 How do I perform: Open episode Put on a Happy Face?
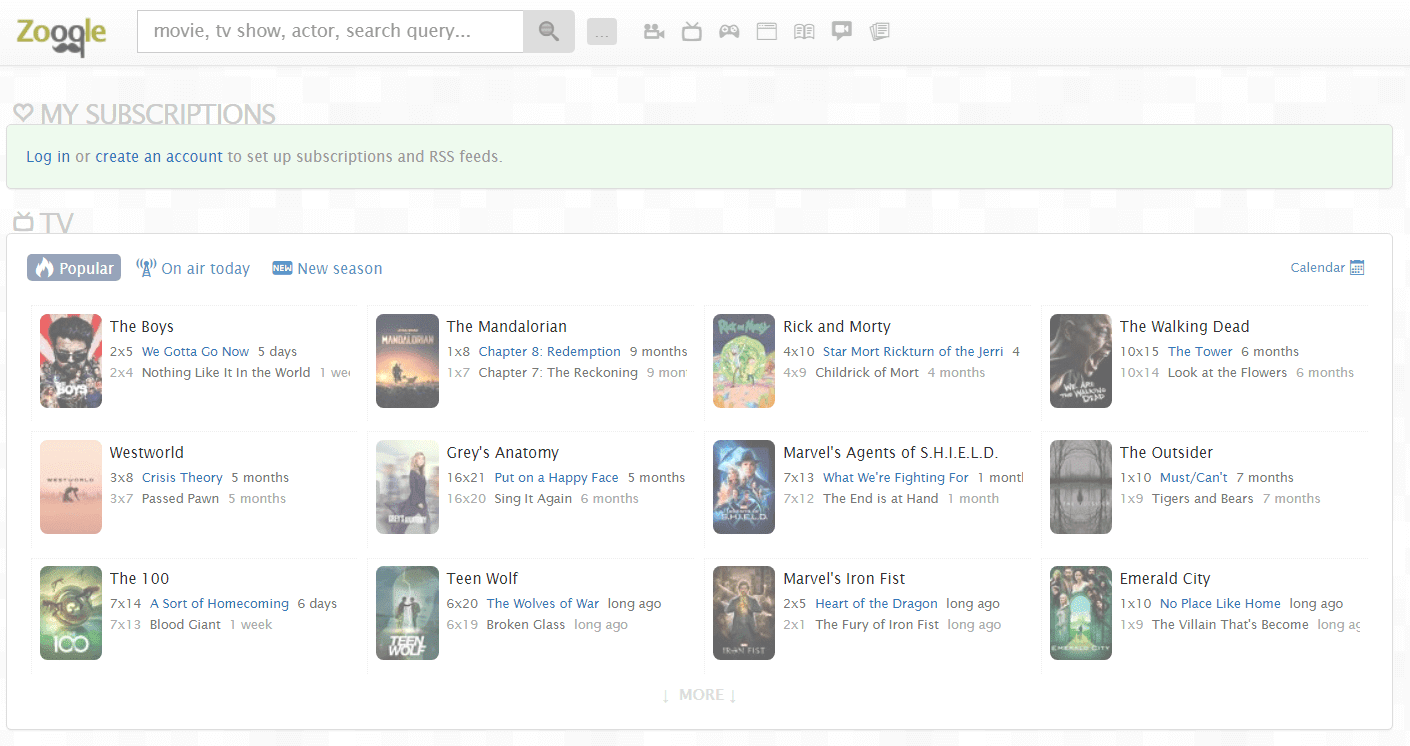pyautogui.click(x=557, y=477)
